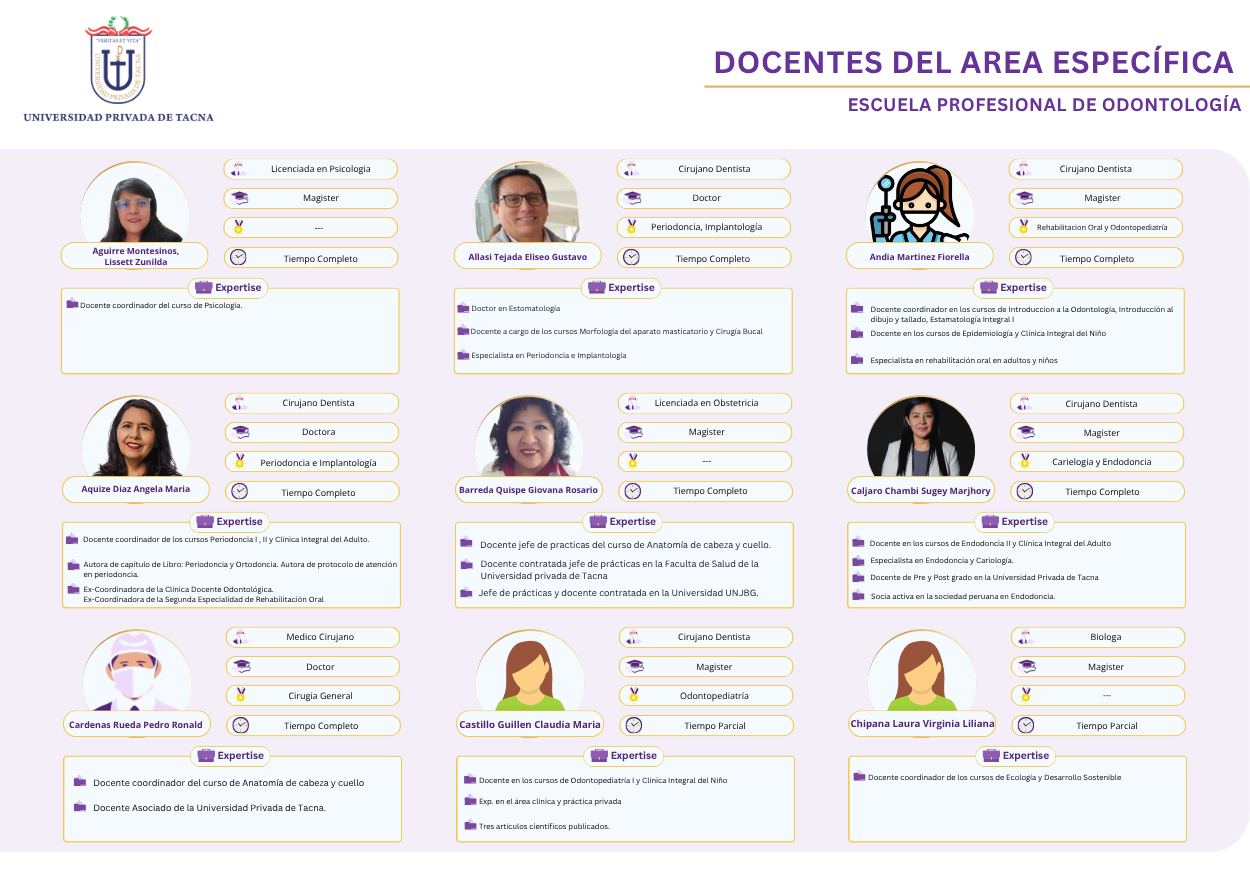Click the Escuela Profesional de Odontología subtitle
Image resolution: width=1250 pixels, height=884 pixels.
[x=1044, y=105]
